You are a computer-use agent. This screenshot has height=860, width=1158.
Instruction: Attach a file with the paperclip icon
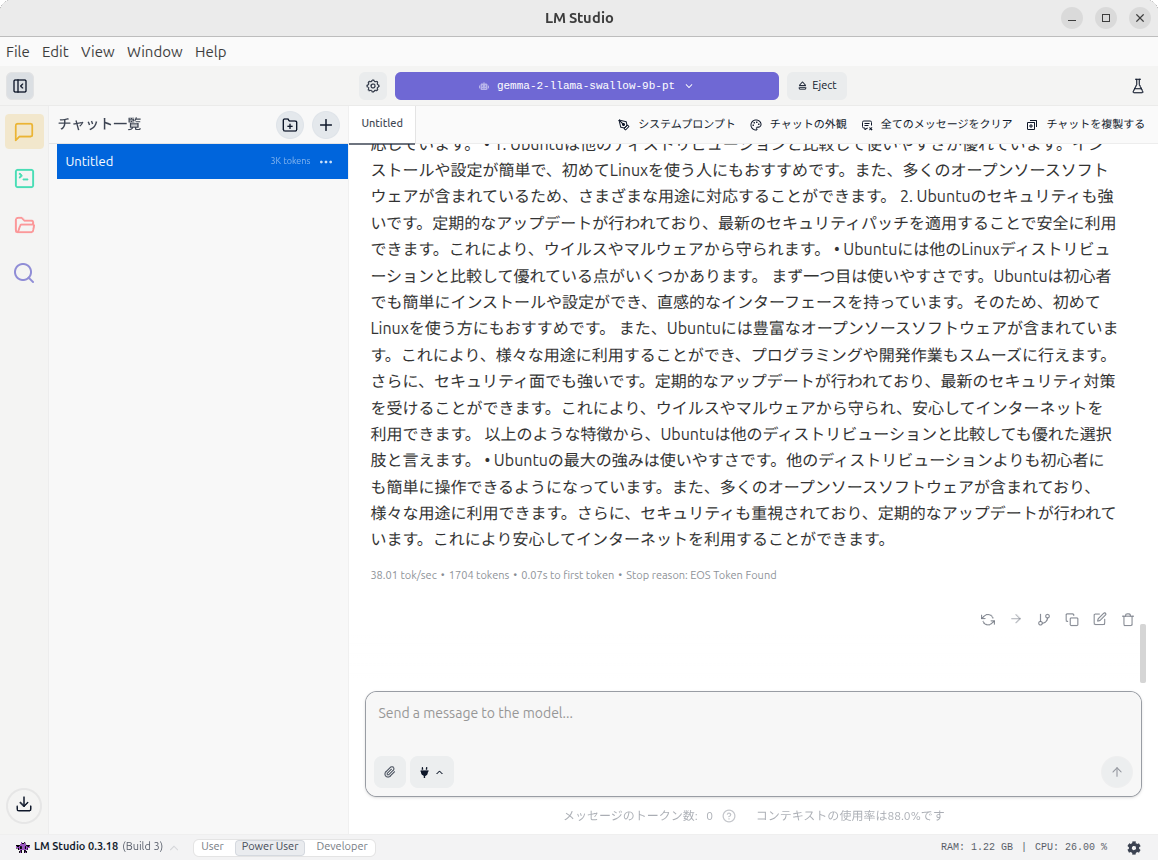pos(390,772)
